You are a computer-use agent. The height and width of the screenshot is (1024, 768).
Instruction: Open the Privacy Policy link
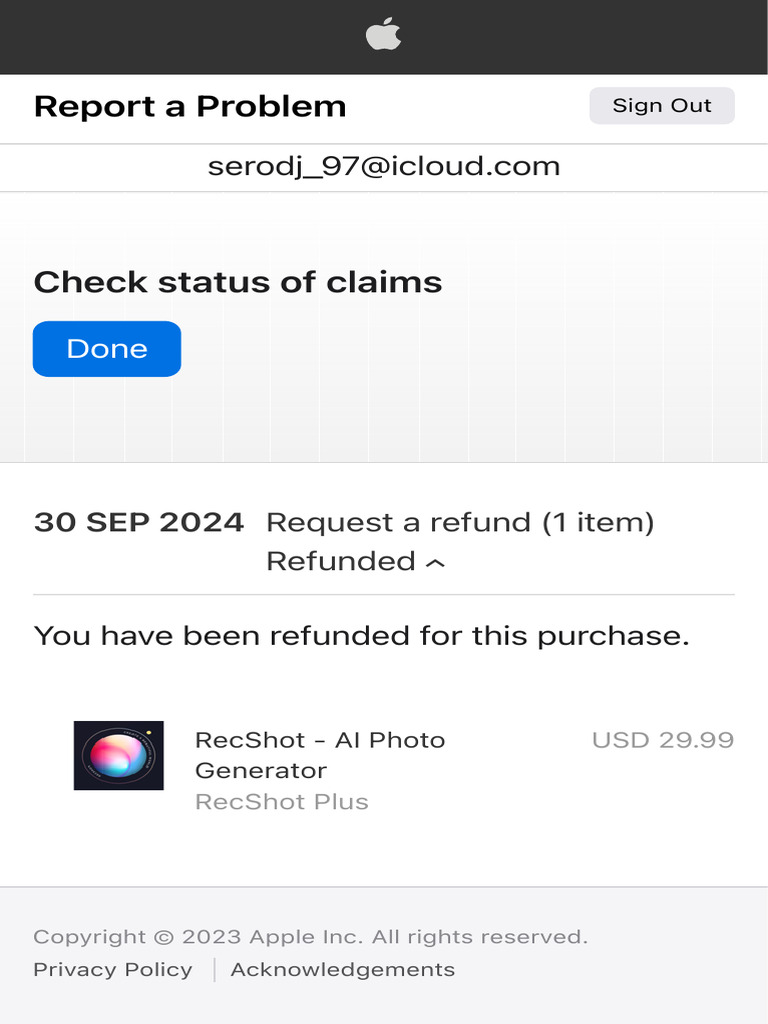[113, 969]
